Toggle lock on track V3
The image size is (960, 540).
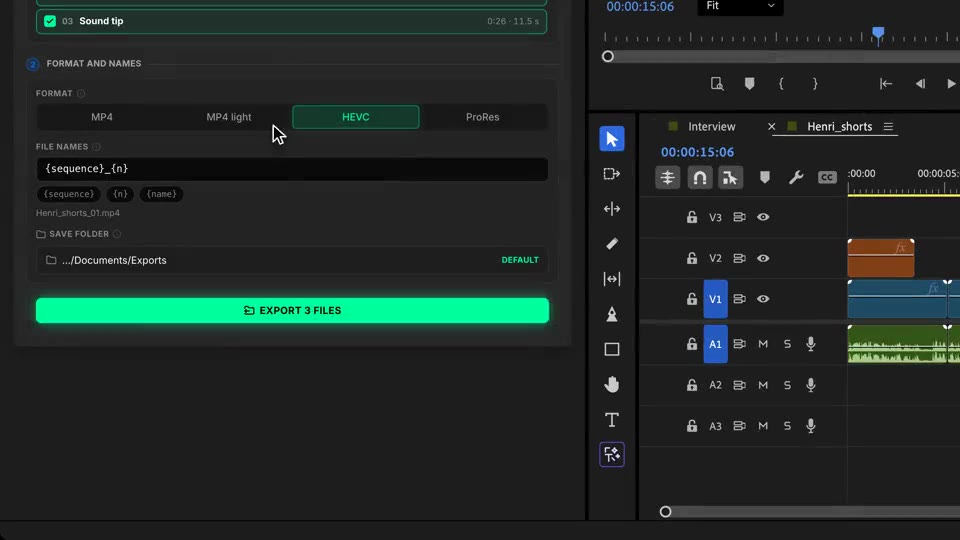pyautogui.click(x=692, y=217)
